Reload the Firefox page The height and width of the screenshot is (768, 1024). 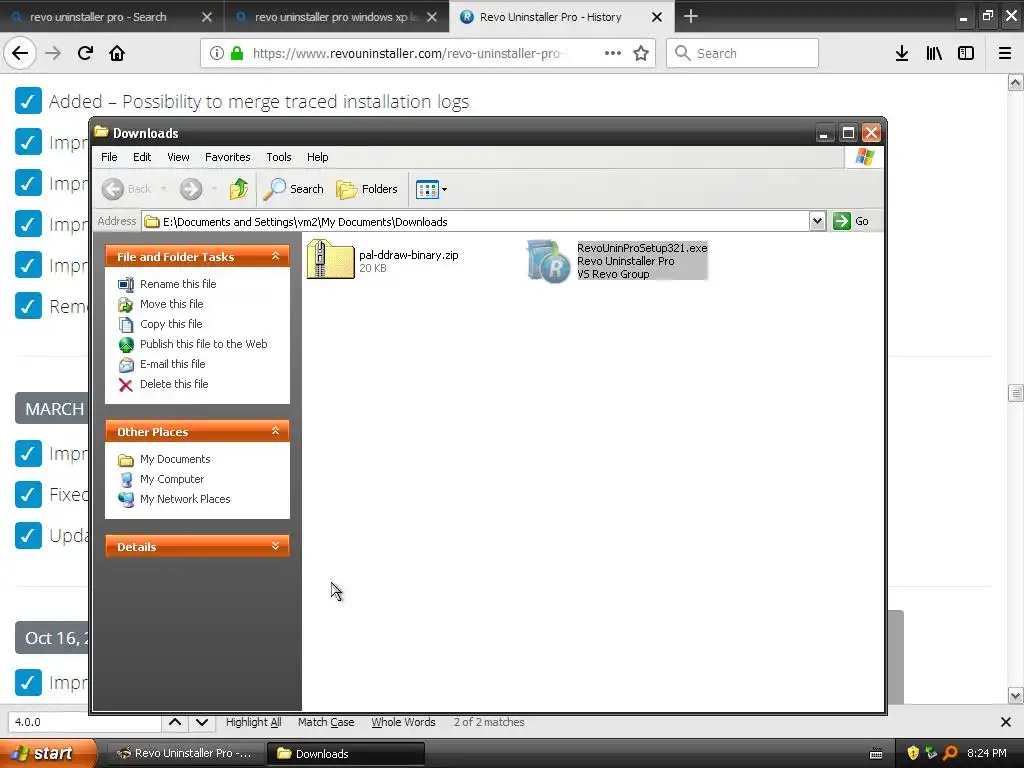tap(85, 53)
